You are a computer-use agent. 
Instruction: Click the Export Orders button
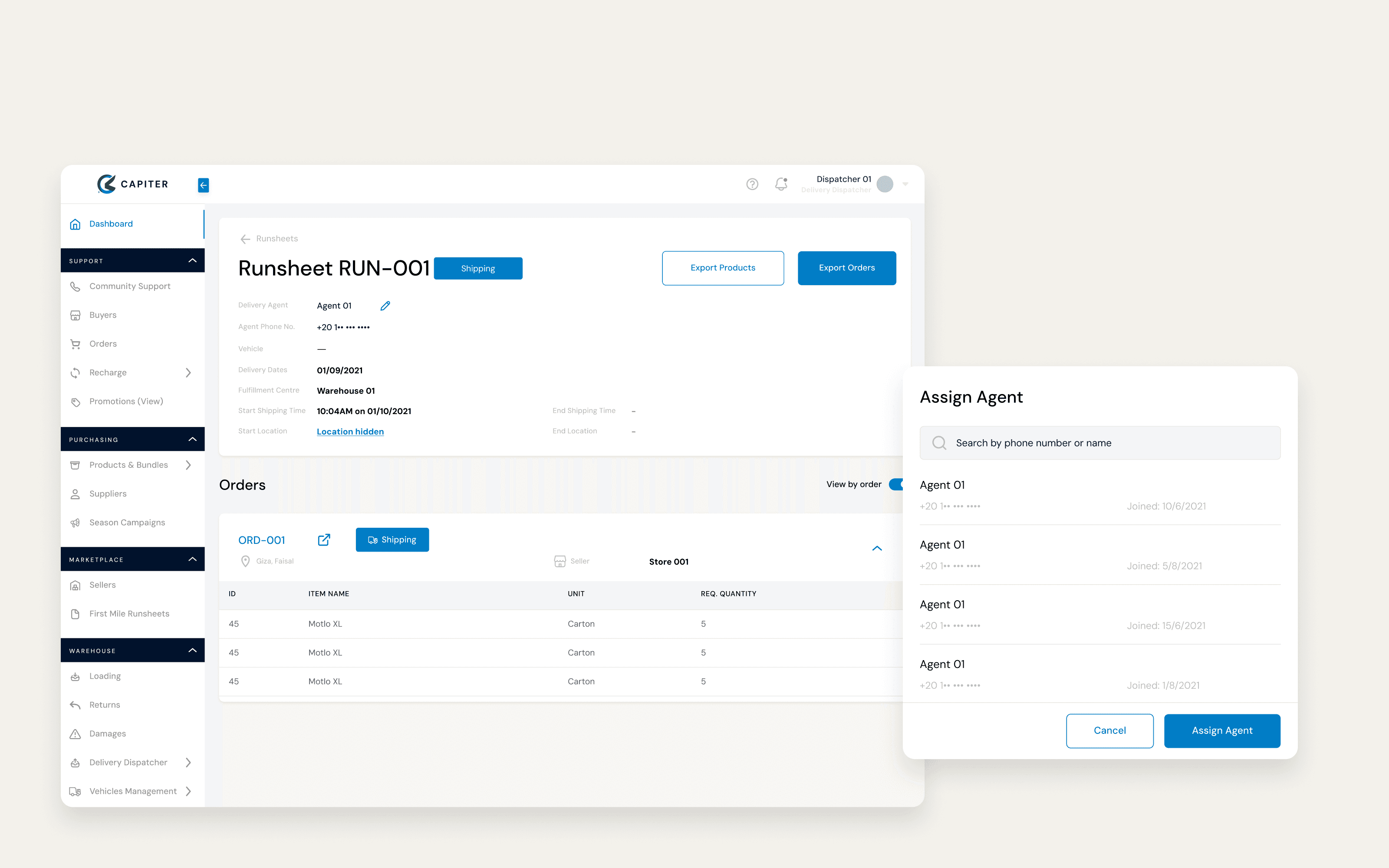[x=846, y=268]
